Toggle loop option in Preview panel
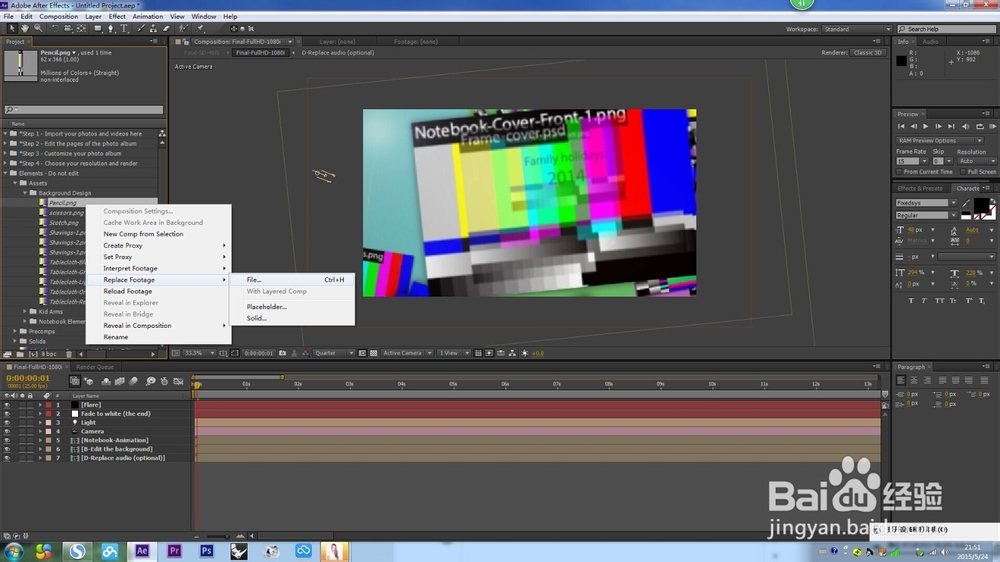Image resolution: width=1000 pixels, height=562 pixels. click(x=980, y=126)
